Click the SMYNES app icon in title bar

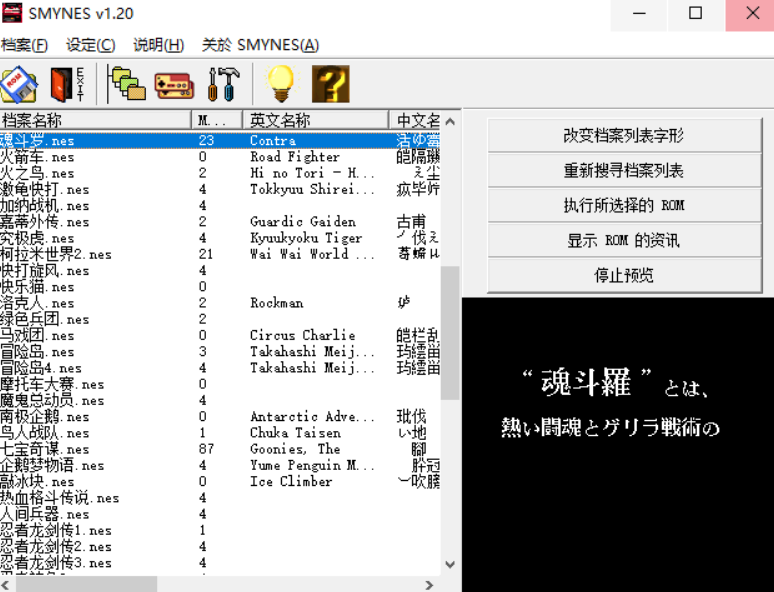(12, 13)
